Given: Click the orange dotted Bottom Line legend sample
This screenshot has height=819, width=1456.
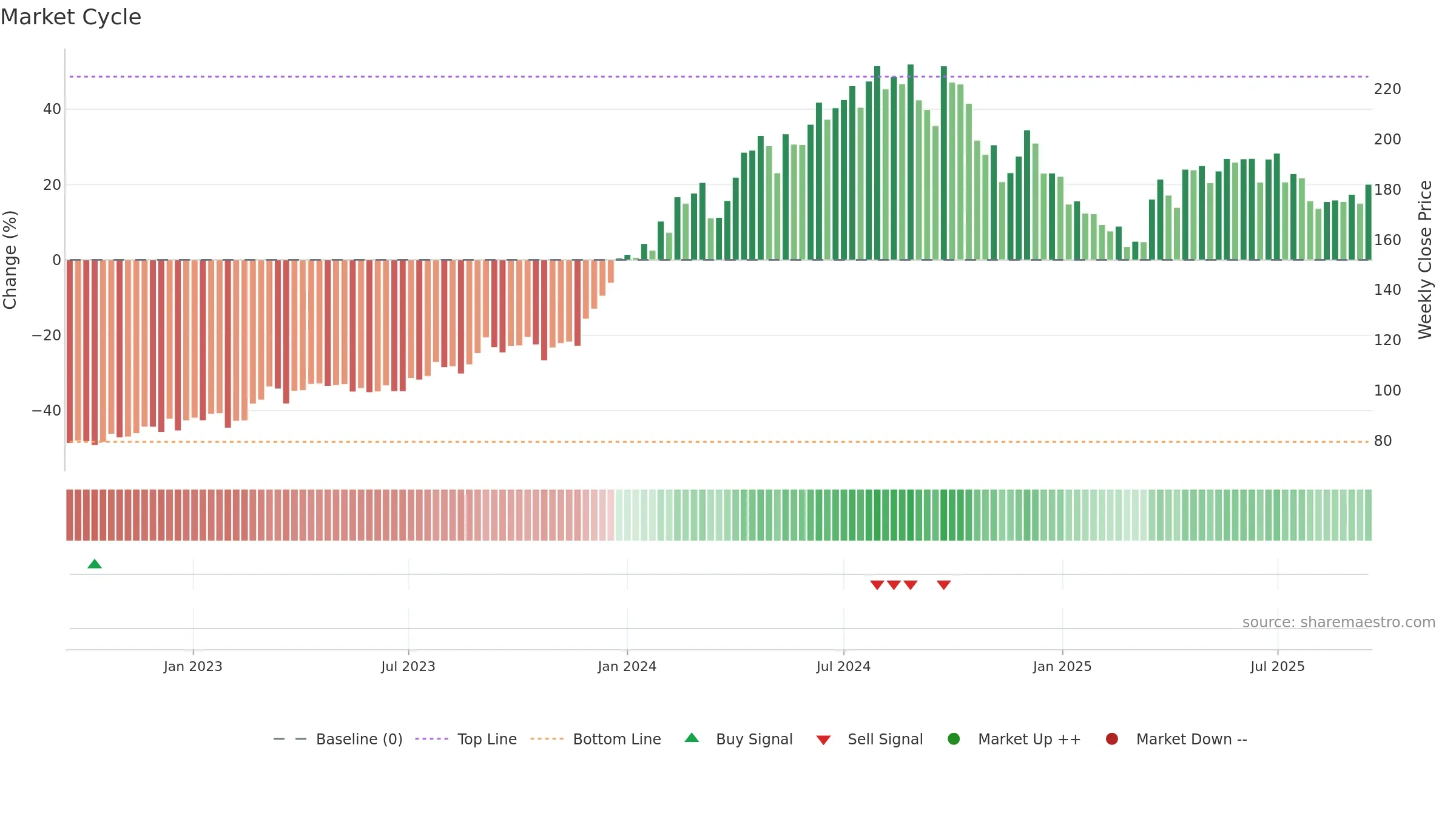Looking at the screenshot, I should point(547,739).
